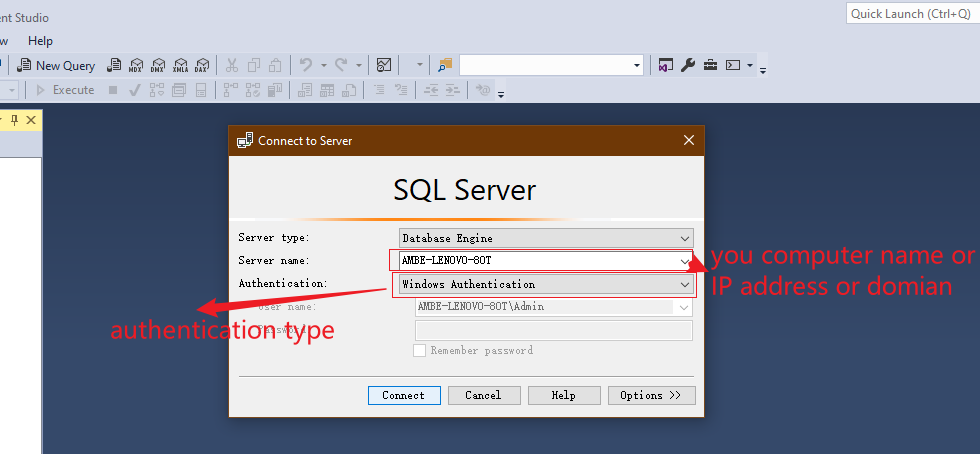Open toolbar options arrow on top row
The width and height of the screenshot is (980, 454).
coord(763,70)
